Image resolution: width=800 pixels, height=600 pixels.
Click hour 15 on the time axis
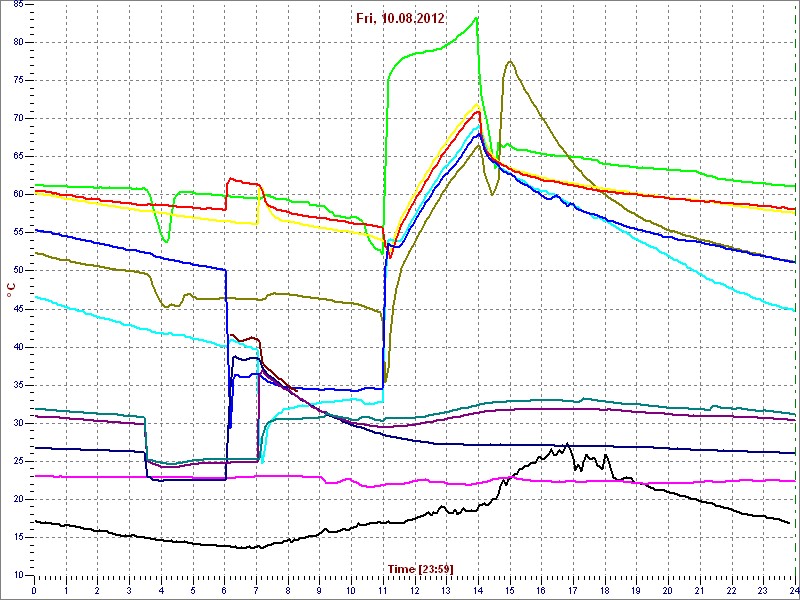[509, 590]
